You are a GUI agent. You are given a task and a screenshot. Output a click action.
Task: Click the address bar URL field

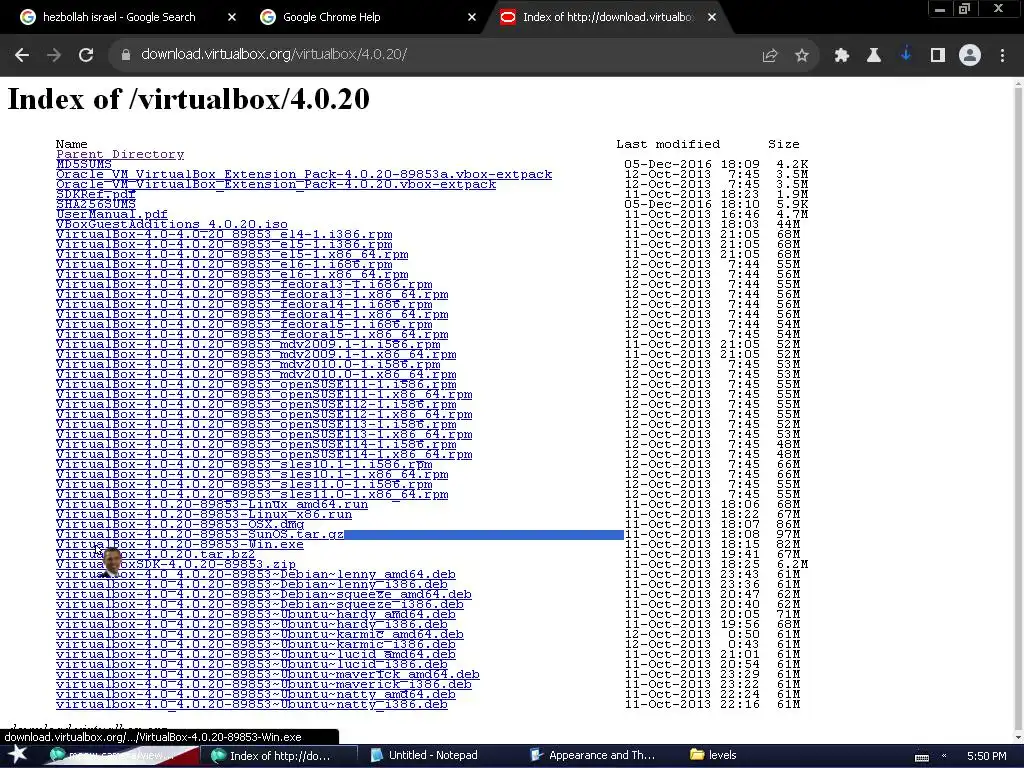click(x=431, y=55)
